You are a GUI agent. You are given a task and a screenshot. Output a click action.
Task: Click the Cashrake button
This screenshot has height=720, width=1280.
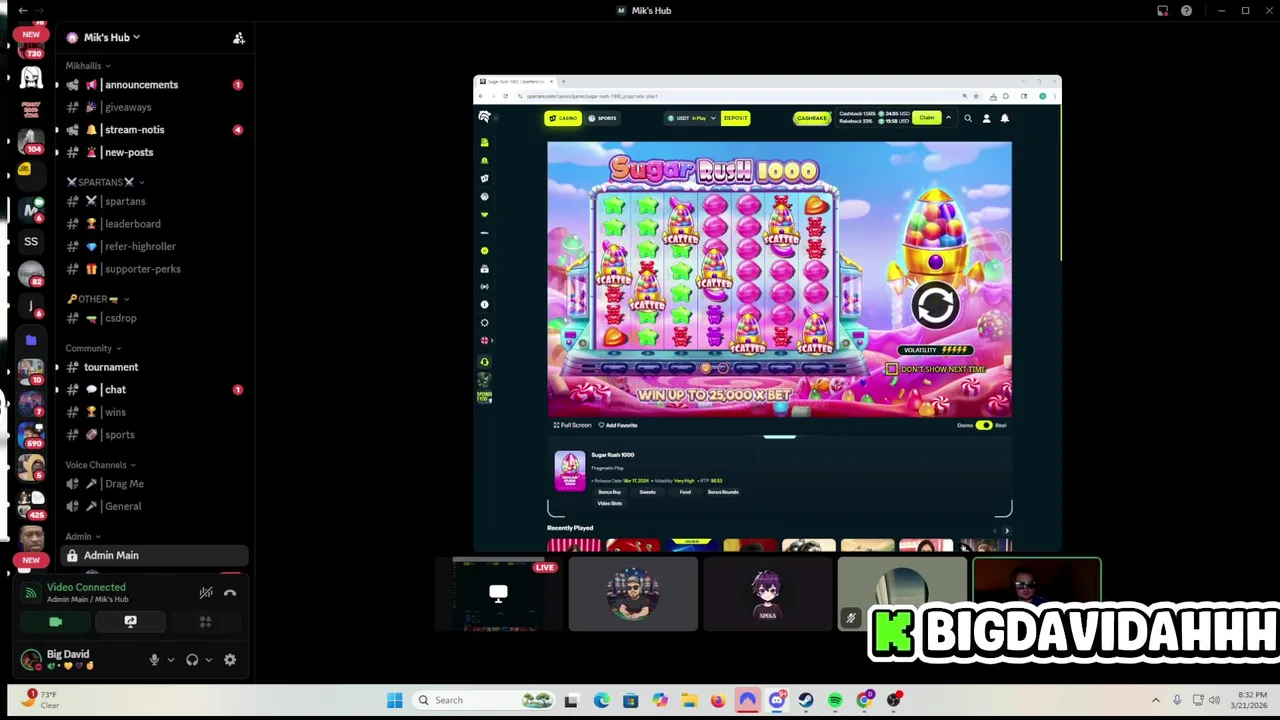coord(811,118)
